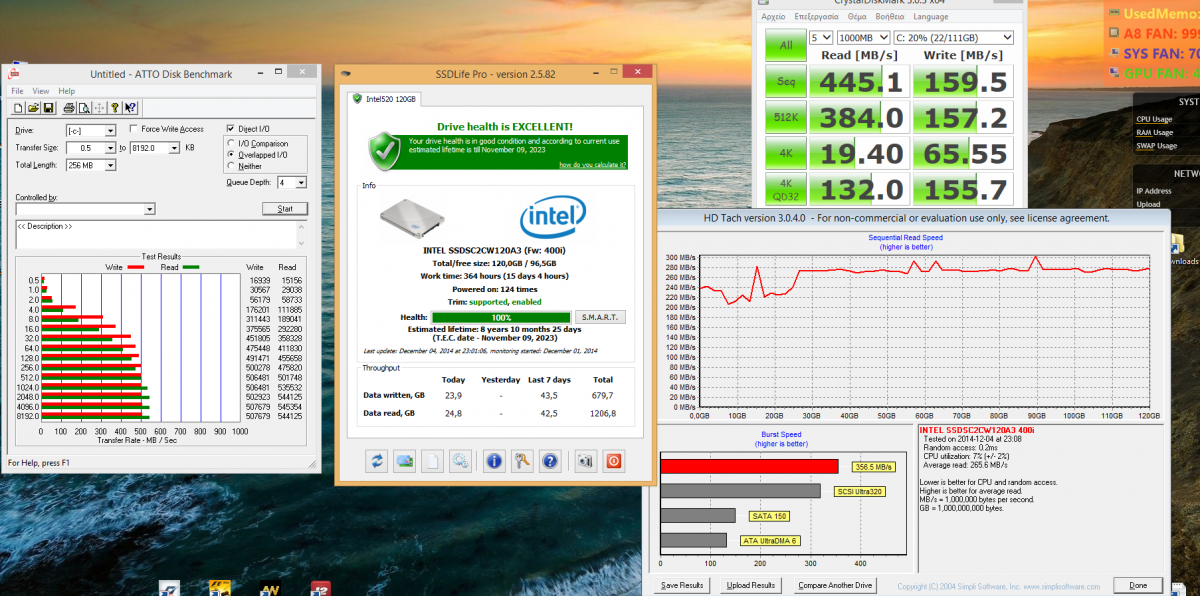Toggle Direct I/O checkbox in ATTO
Image resolution: width=1200 pixels, height=596 pixels.
pyautogui.click(x=230, y=129)
